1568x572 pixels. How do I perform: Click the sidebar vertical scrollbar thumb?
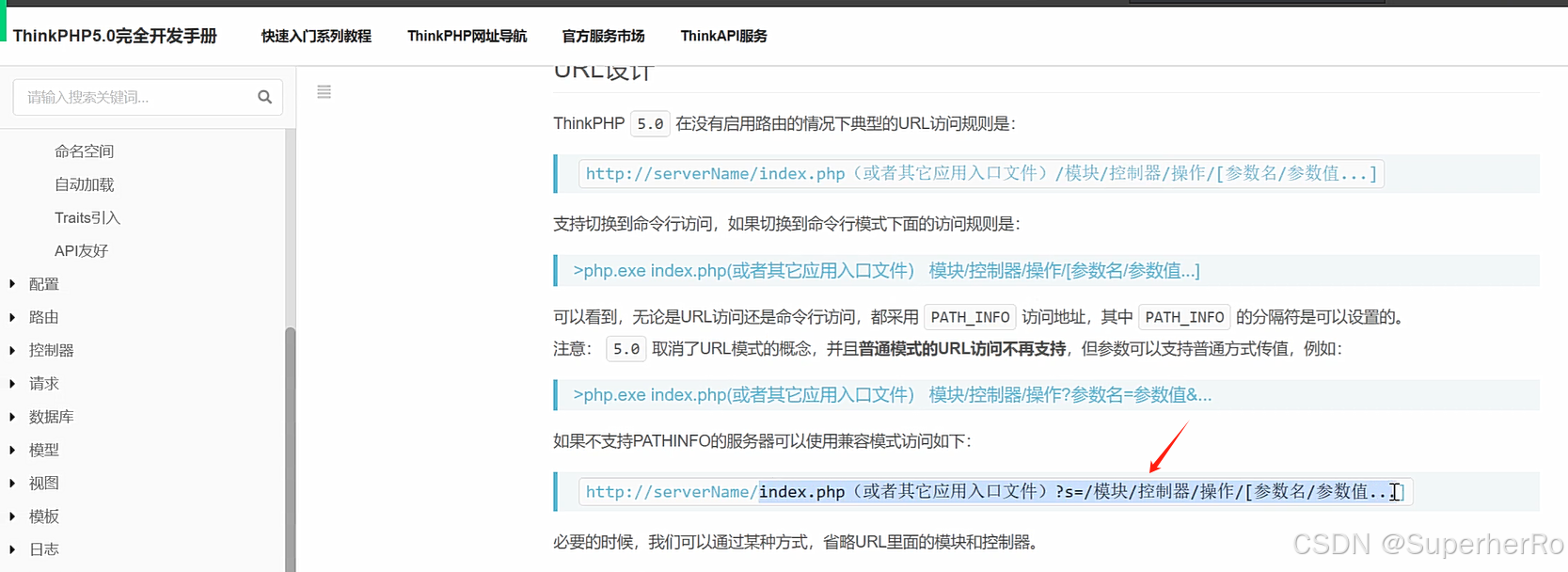tap(291, 450)
